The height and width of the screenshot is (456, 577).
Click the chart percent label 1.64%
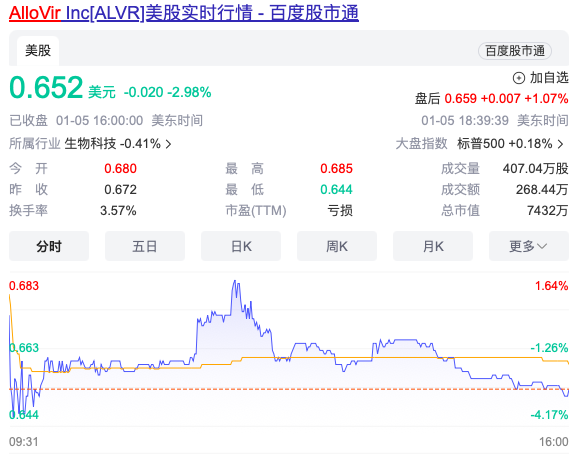(x=552, y=286)
